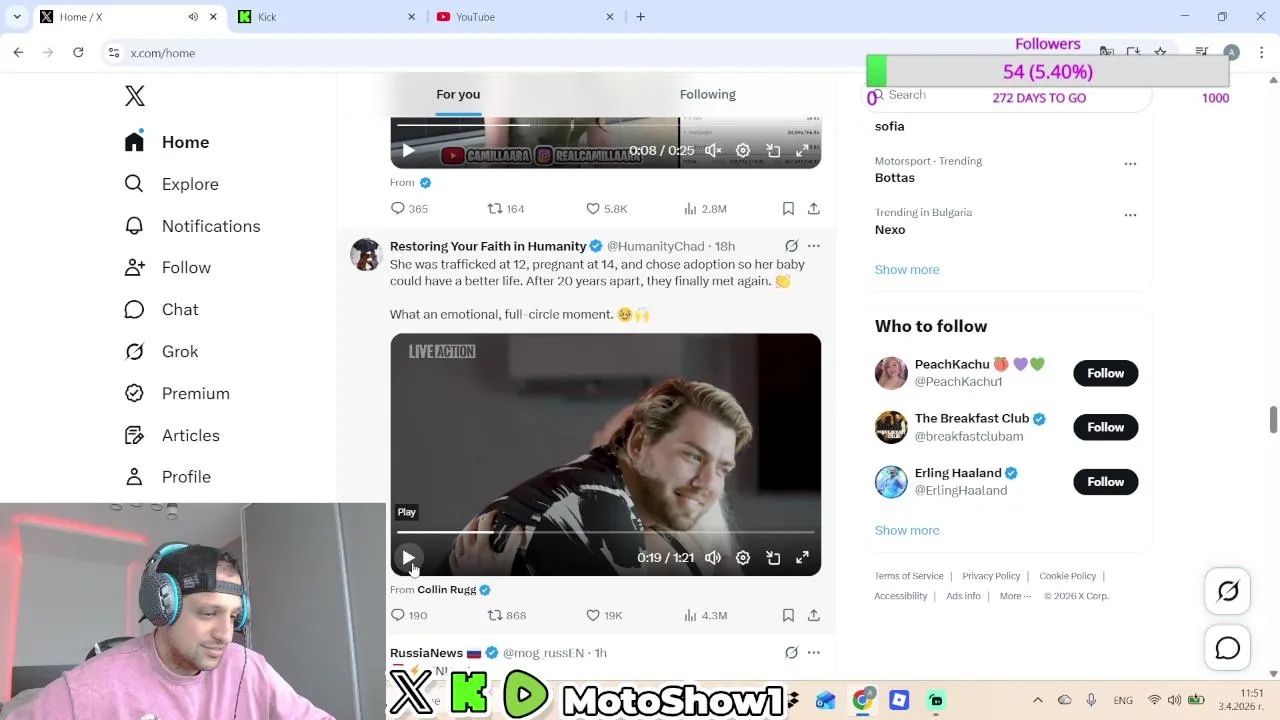Like the post with 19K likes
This screenshot has width=1280, height=720.
(605, 616)
